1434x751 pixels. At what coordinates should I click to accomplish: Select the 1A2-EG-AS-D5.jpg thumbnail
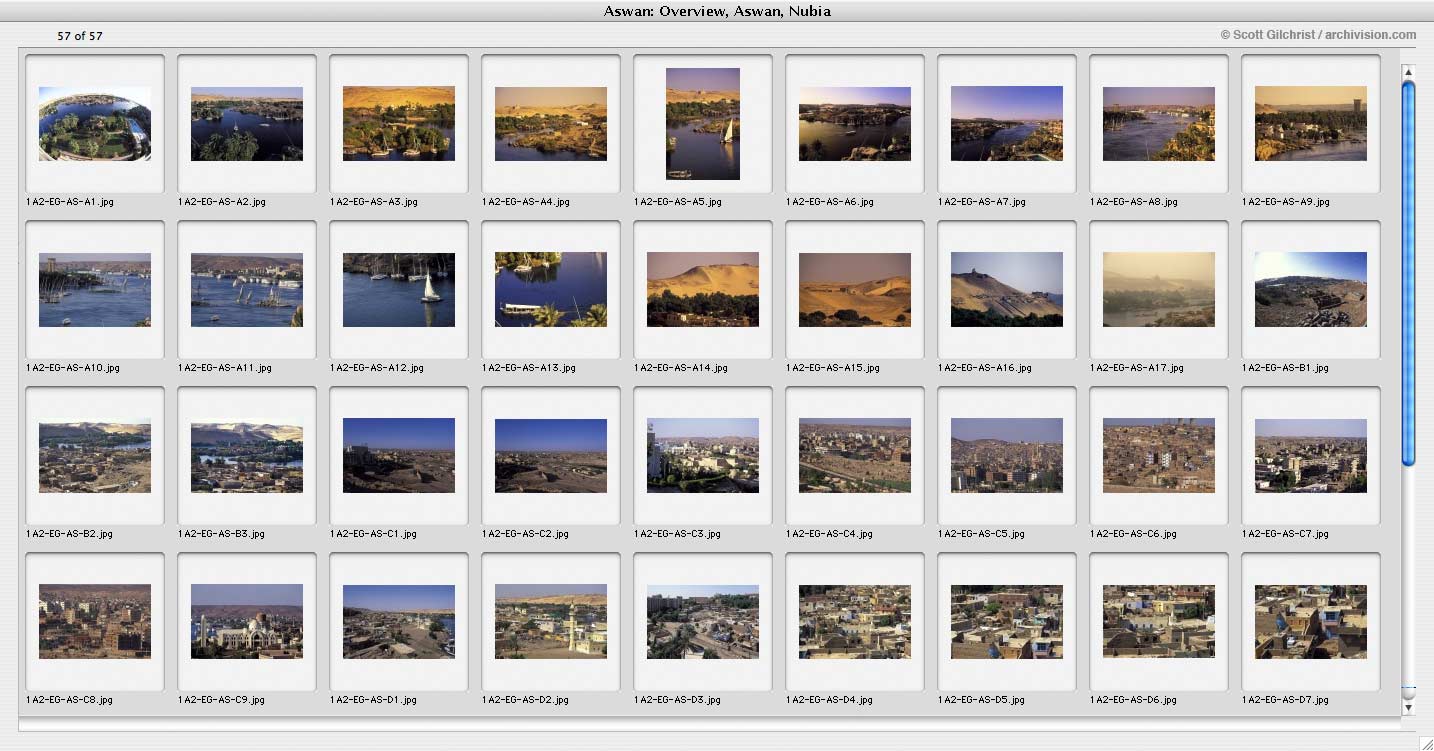point(1007,622)
